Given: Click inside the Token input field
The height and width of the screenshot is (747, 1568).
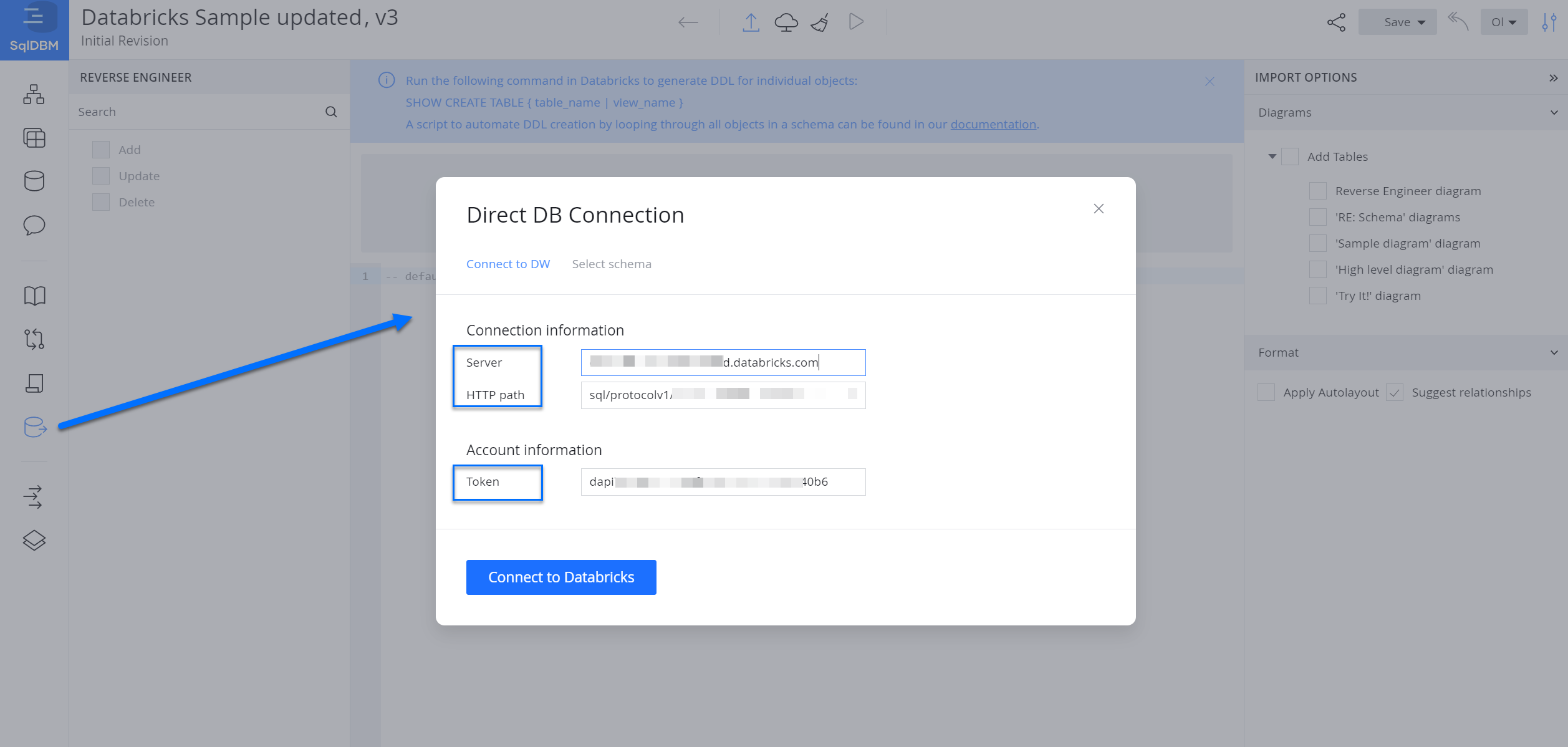Looking at the screenshot, I should pyautogui.click(x=723, y=481).
